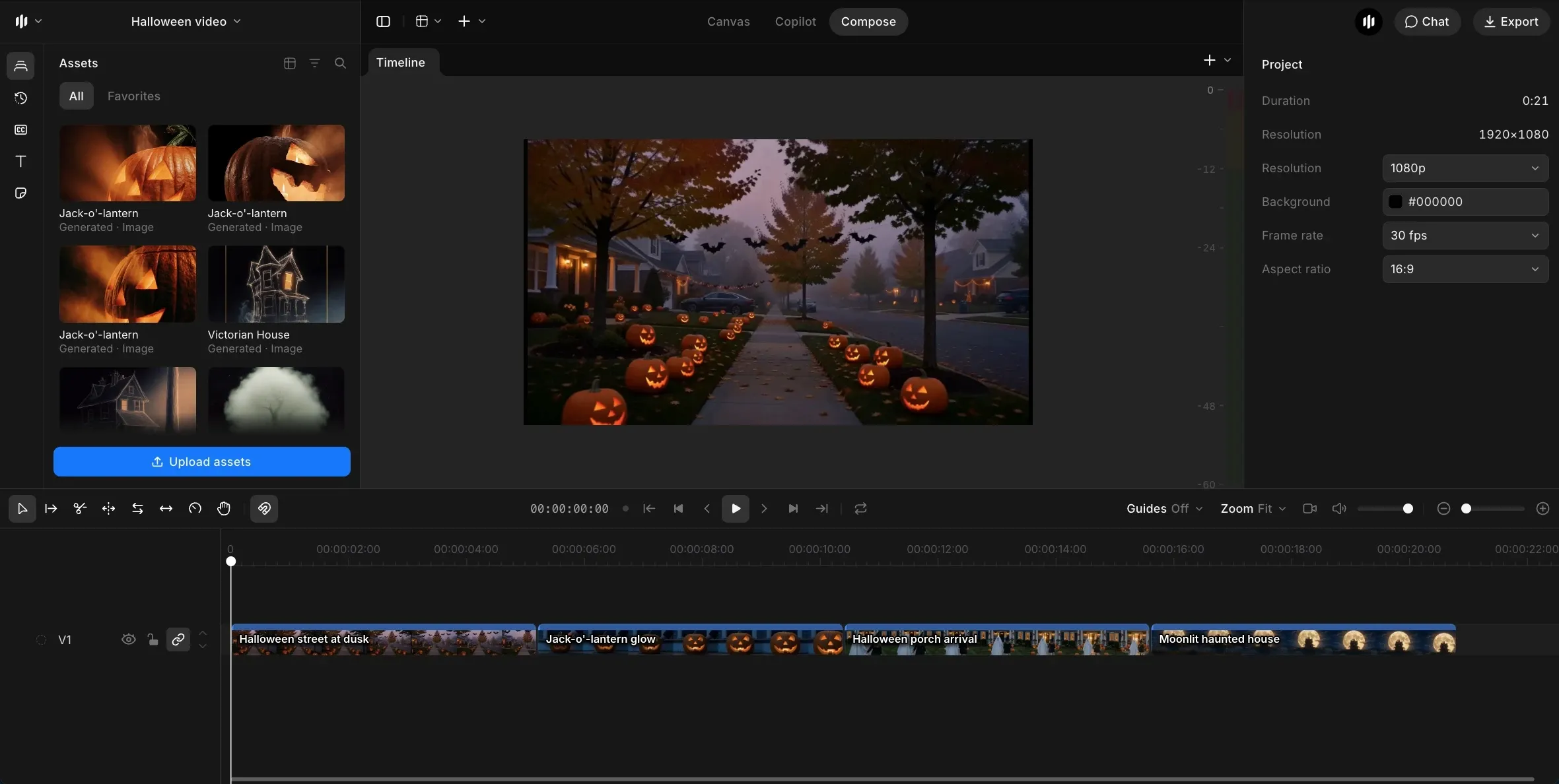
Task: Lock the V1 track
Action: tap(153, 639)
